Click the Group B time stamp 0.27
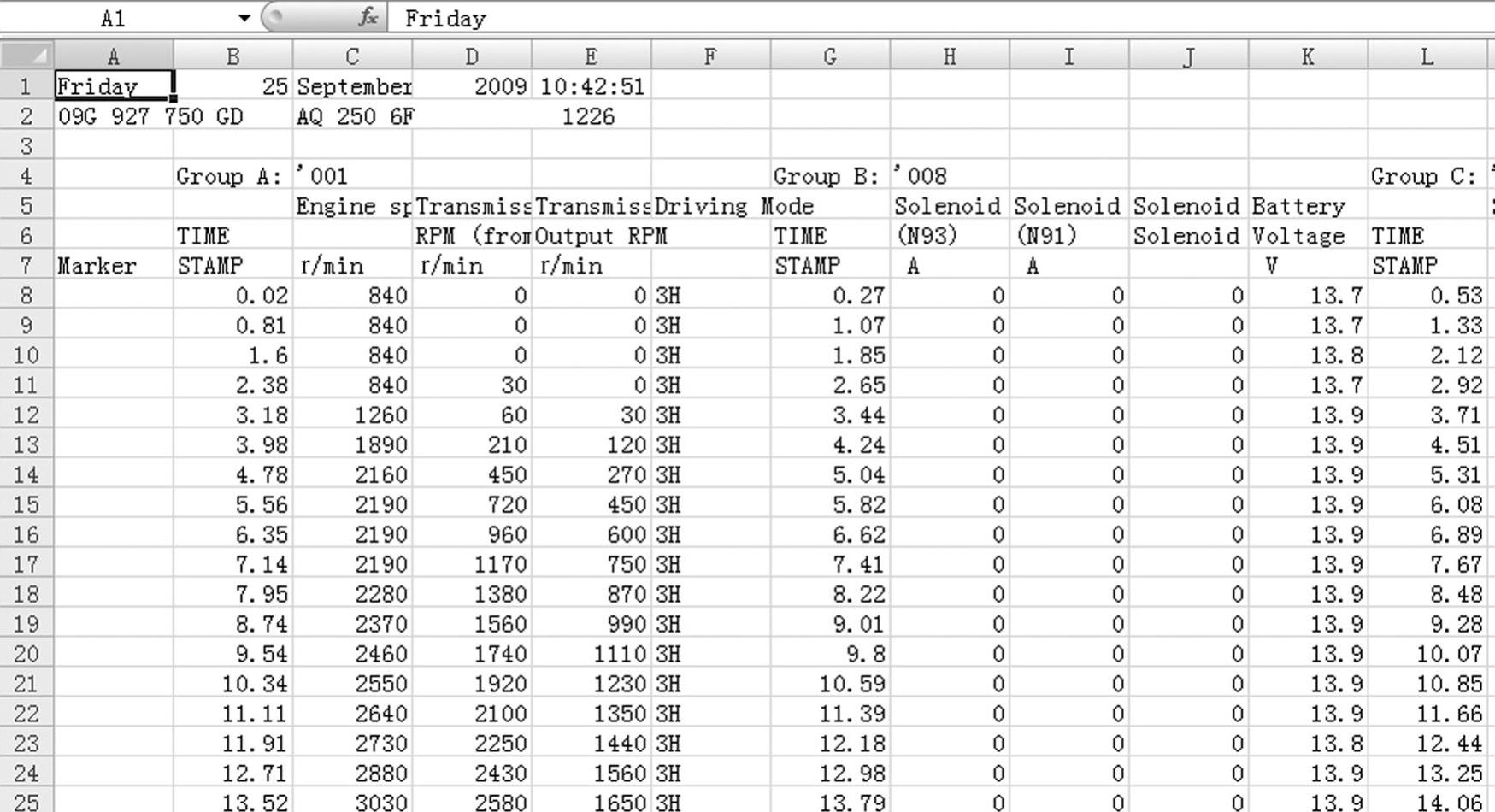This screenshot has width=1495, height=812. tap(830, 296)
